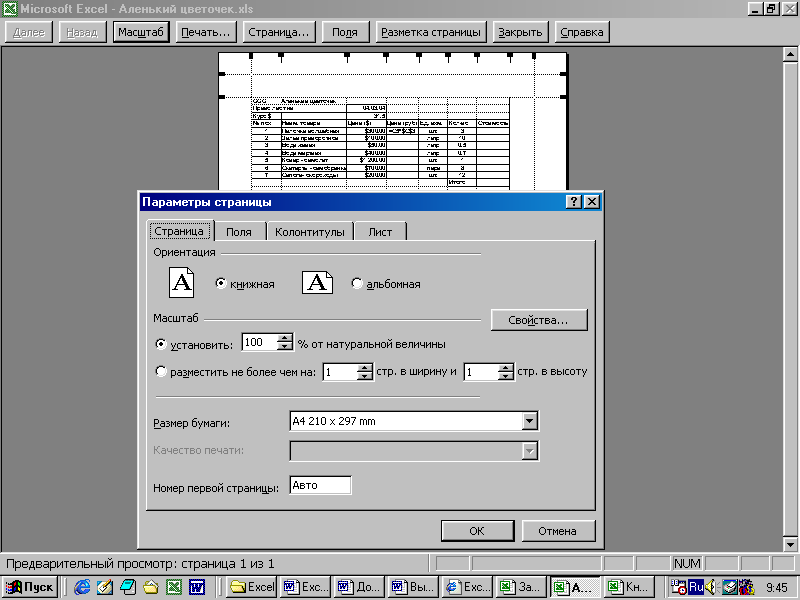Screen dimensions: 800x600
Task: Close preview with the Закрыть button
Action: point(520,32)
